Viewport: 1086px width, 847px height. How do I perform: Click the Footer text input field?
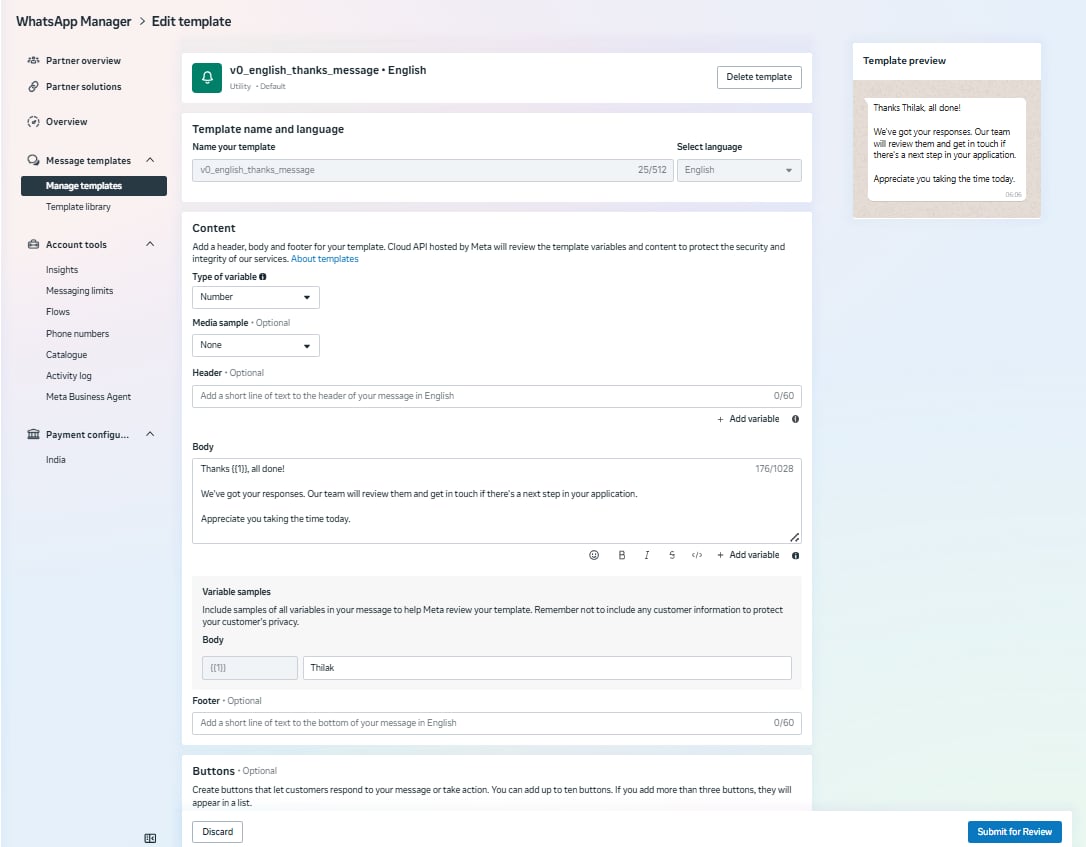pos(497,723)
